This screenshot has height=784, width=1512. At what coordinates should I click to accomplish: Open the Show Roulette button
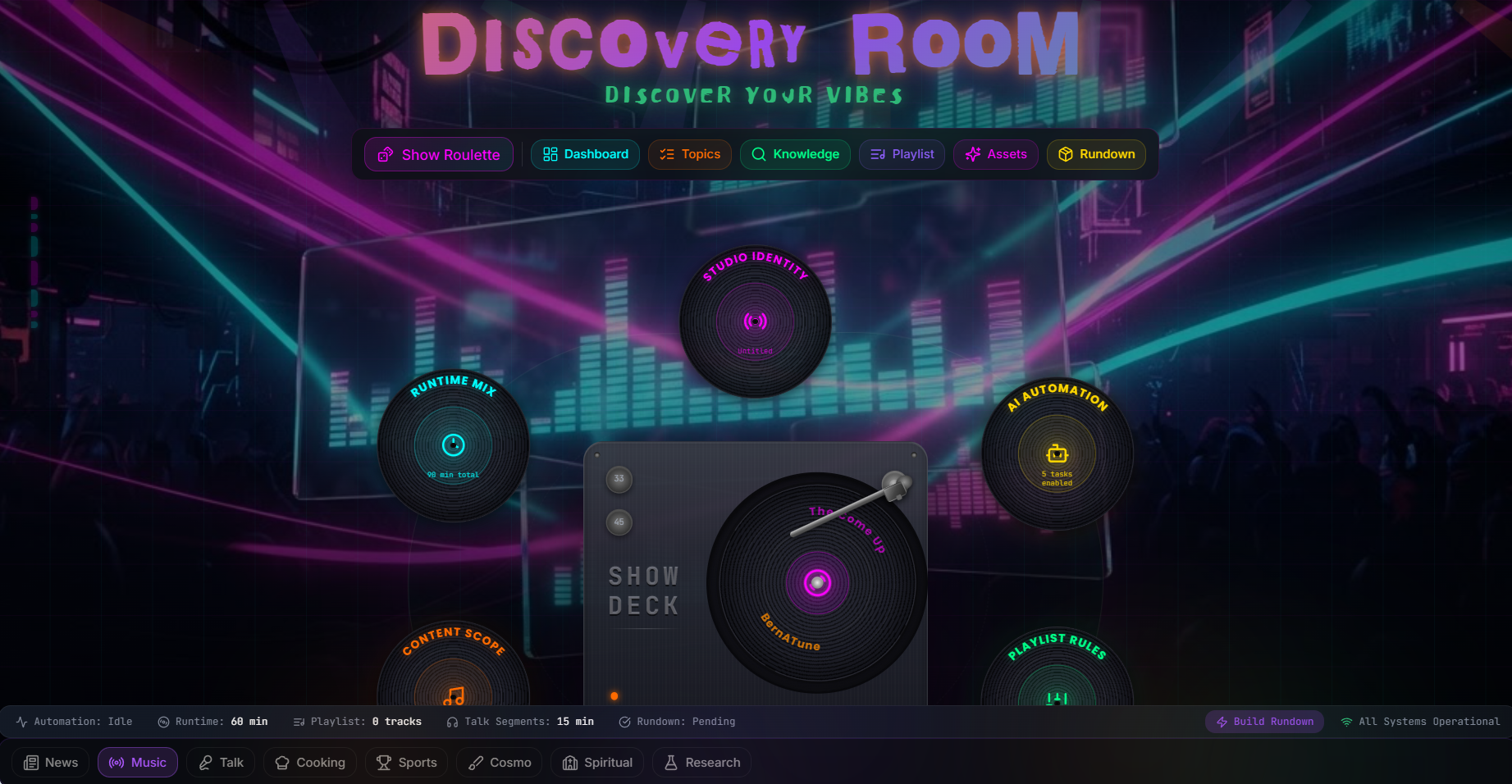439,154
